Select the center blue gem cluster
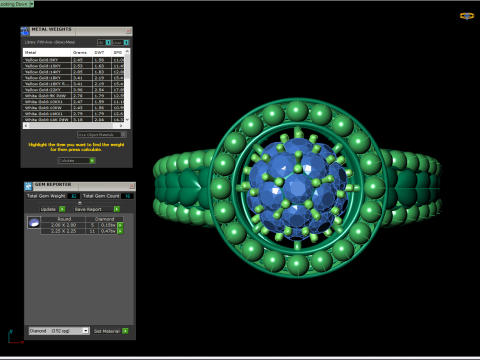This screenshot has width=480, height=360. click(298, 188)
